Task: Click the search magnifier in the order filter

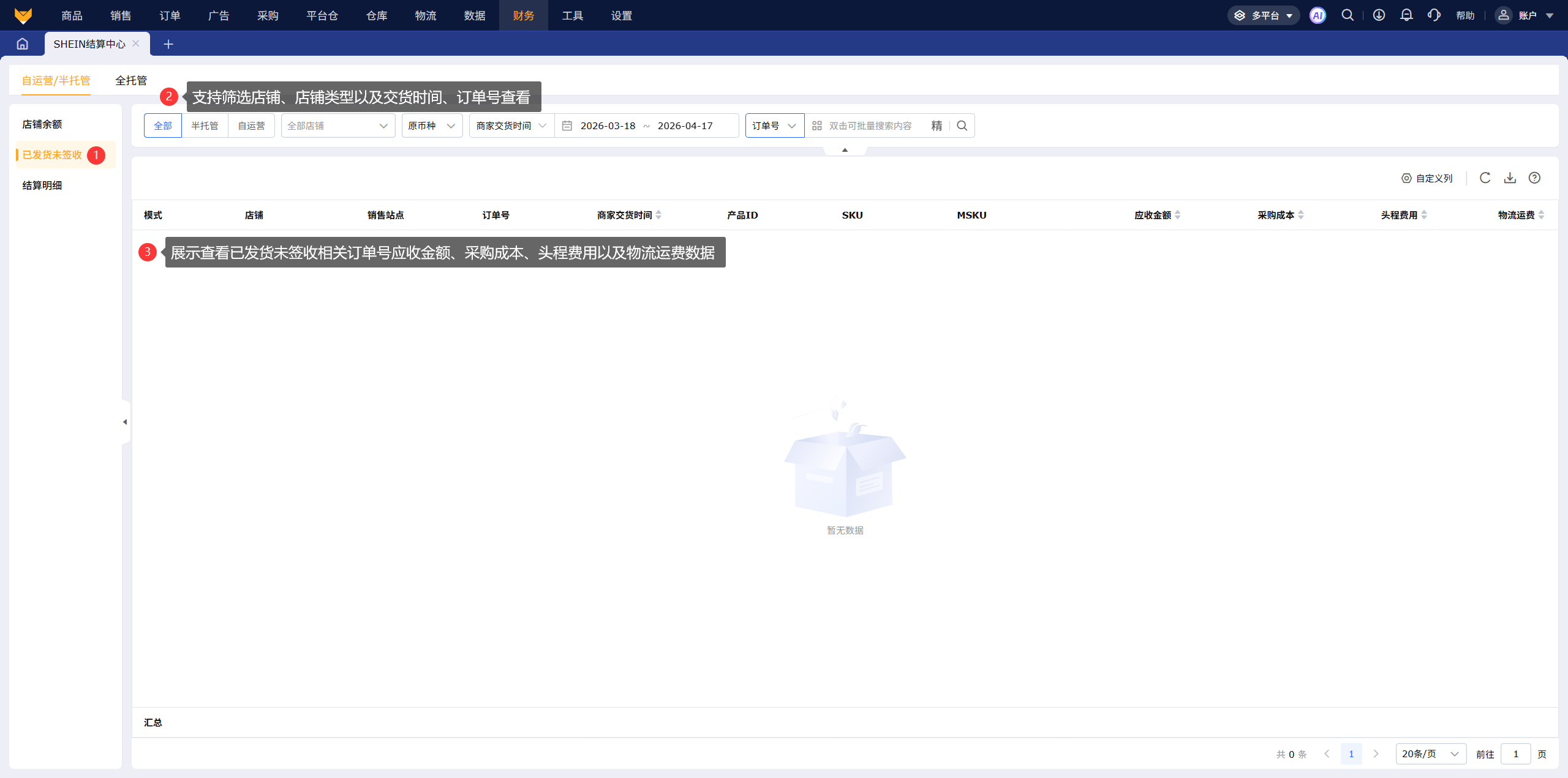Action: point(962,125)
